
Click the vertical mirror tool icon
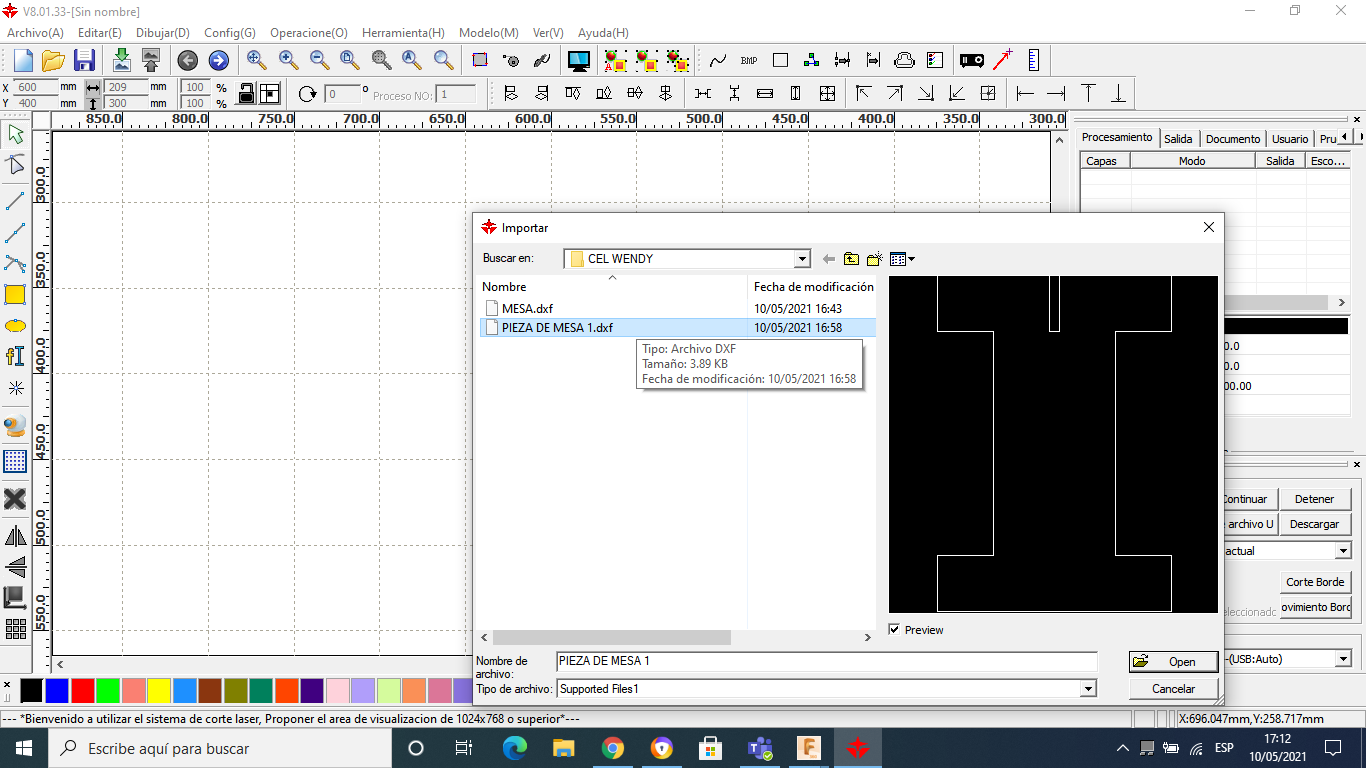15,567
